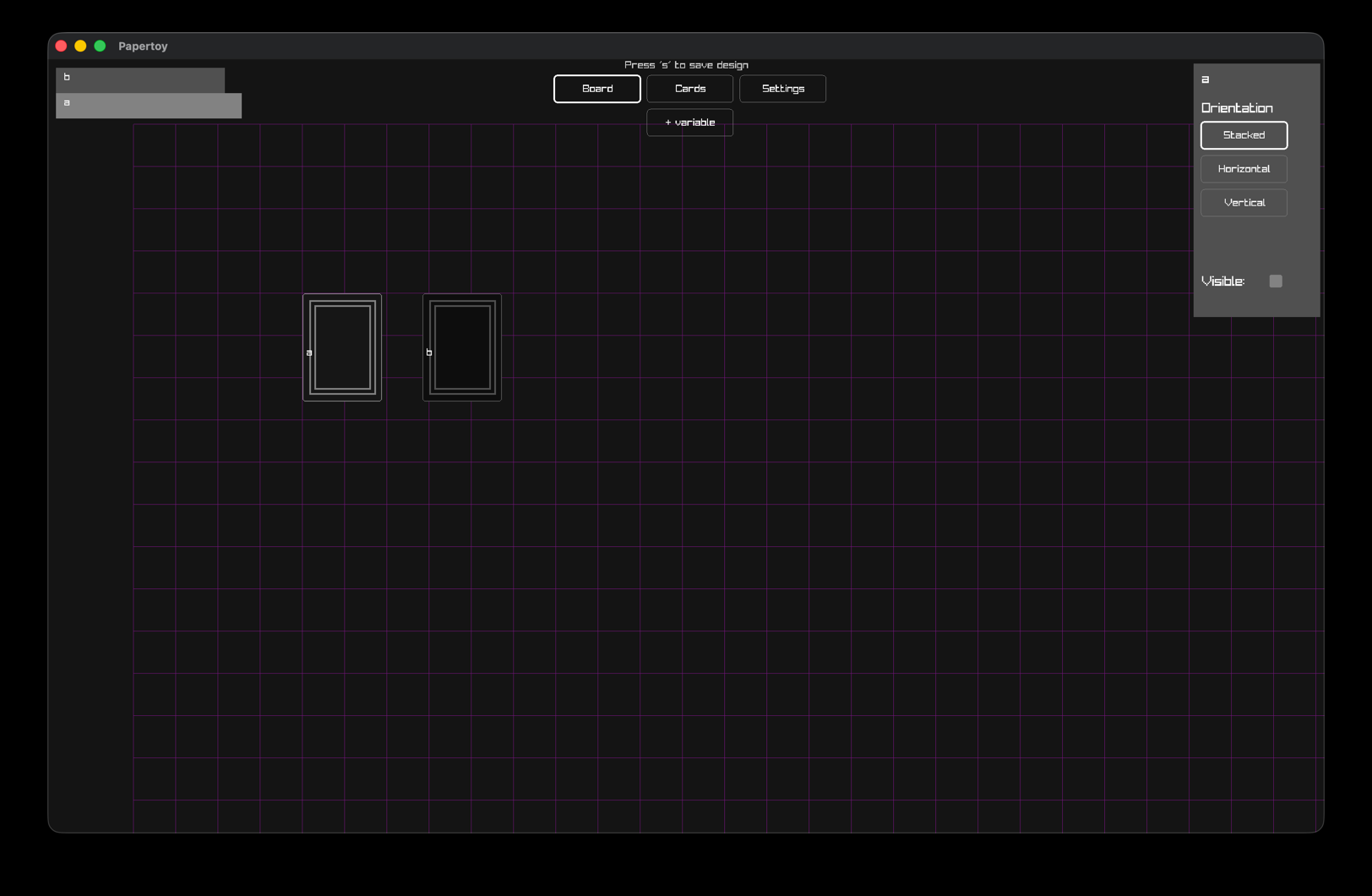The height and width of the screenshot is (896, 1372).
Task: Go to the Settings tab
Action: coord(782,89)
